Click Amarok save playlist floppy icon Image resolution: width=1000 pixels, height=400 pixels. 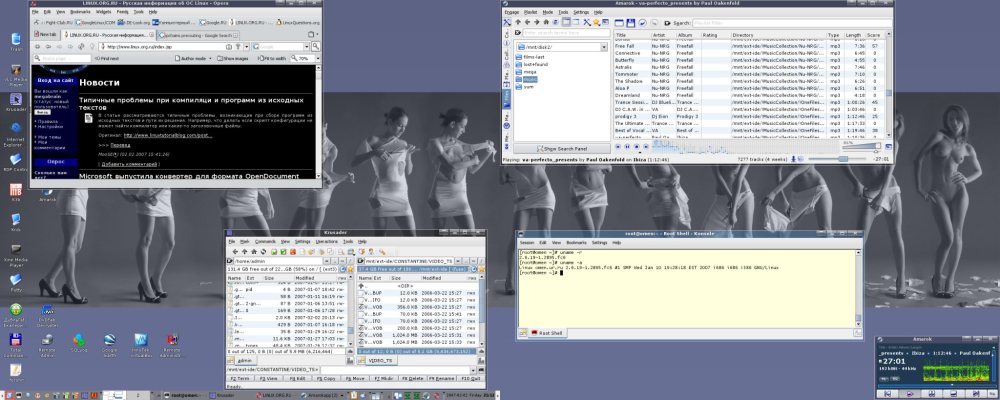pyautogui.click(x=631, y=23)
